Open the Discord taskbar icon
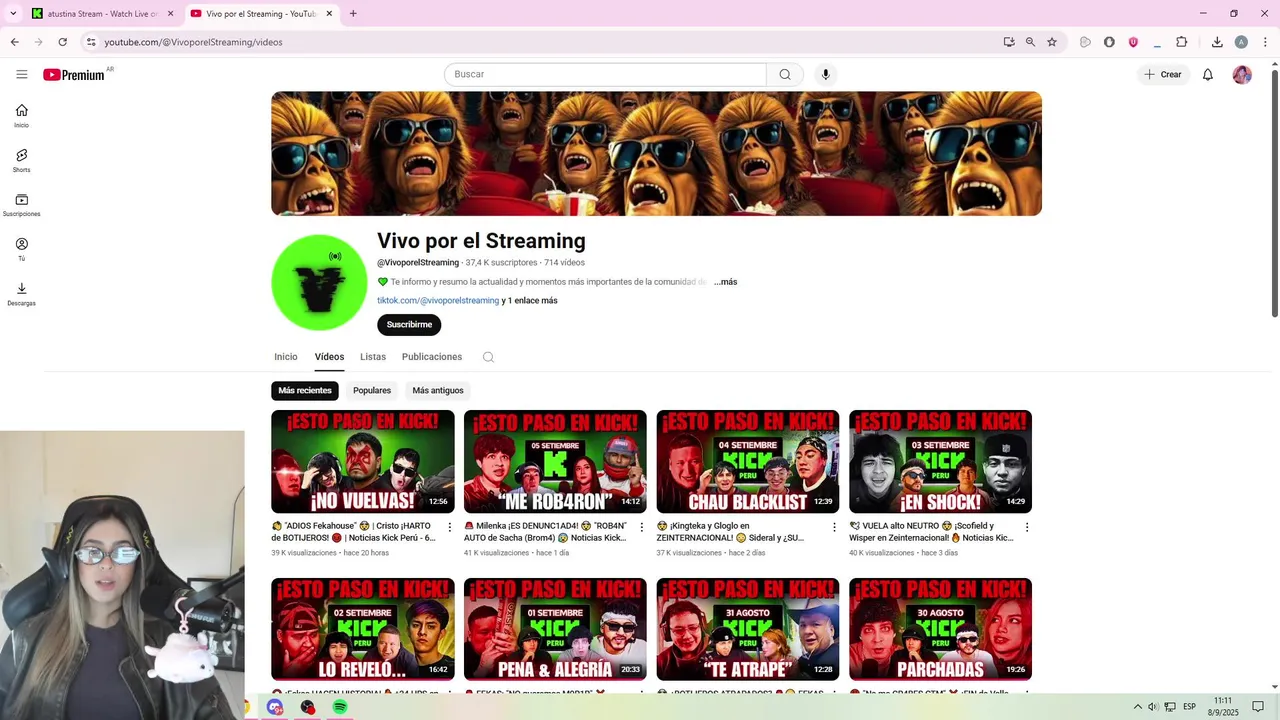This screenshot has height=720, width=1280. pyautogui.click(x=275, y=707)
